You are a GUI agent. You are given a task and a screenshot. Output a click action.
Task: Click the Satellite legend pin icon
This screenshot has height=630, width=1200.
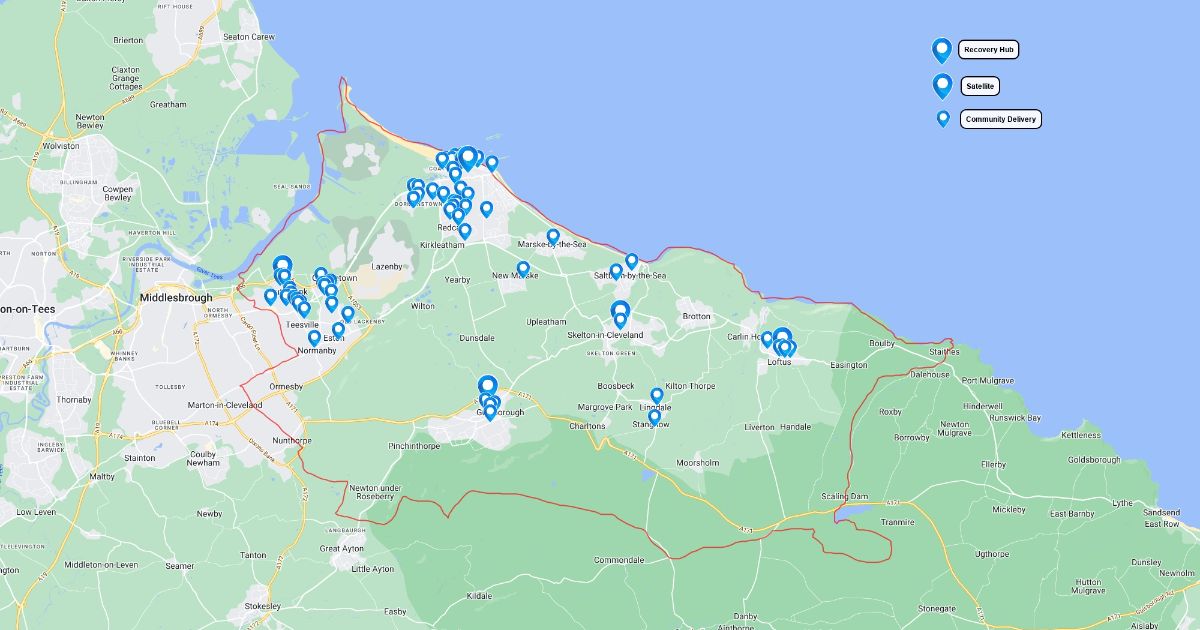942,86
